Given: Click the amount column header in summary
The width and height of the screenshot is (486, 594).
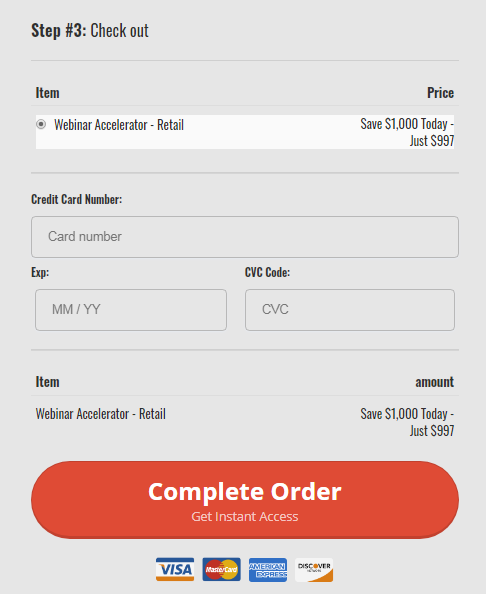Looking at the screenshot, I should point(434,382).
